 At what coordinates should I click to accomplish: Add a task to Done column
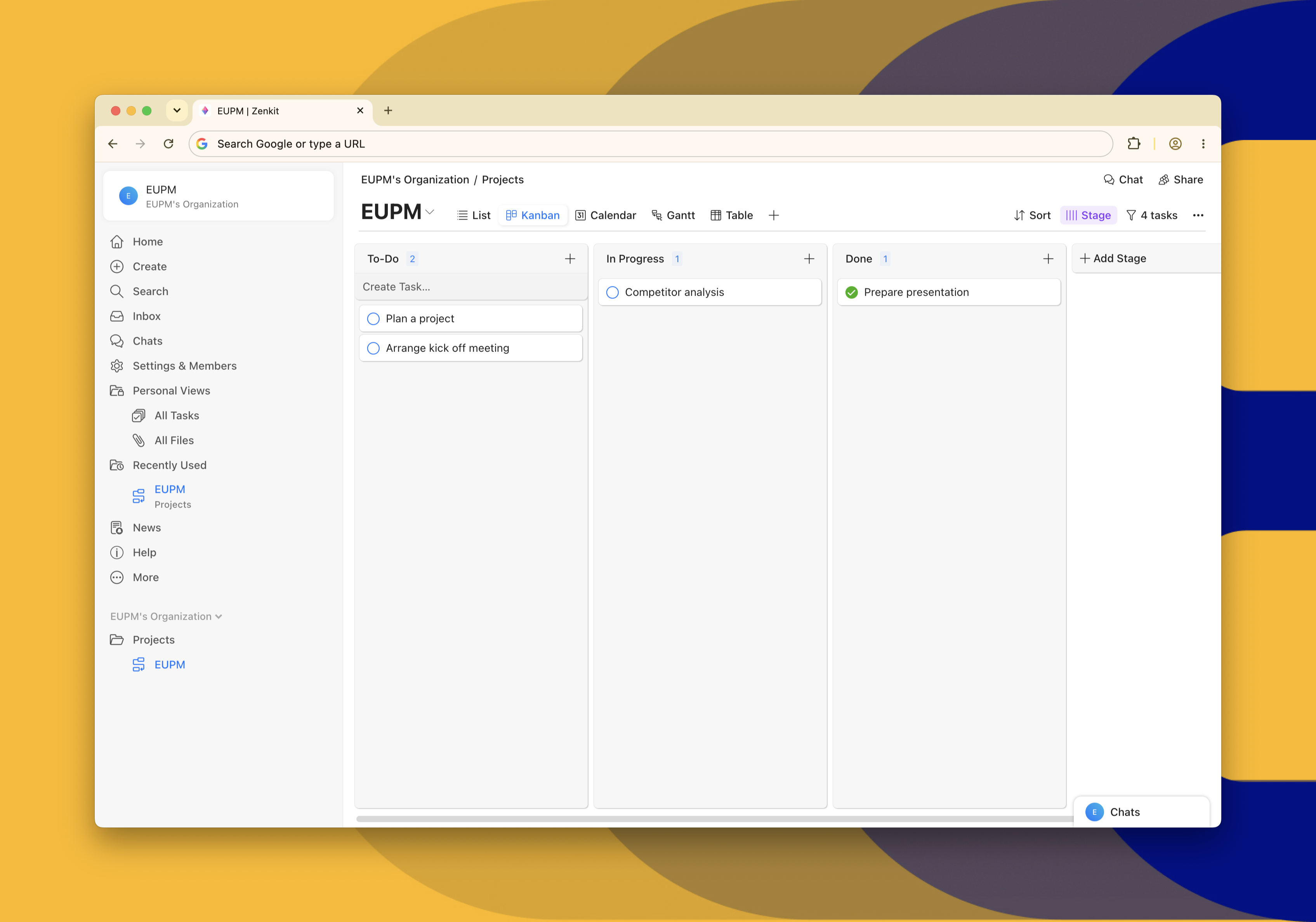coord(1048,259)
